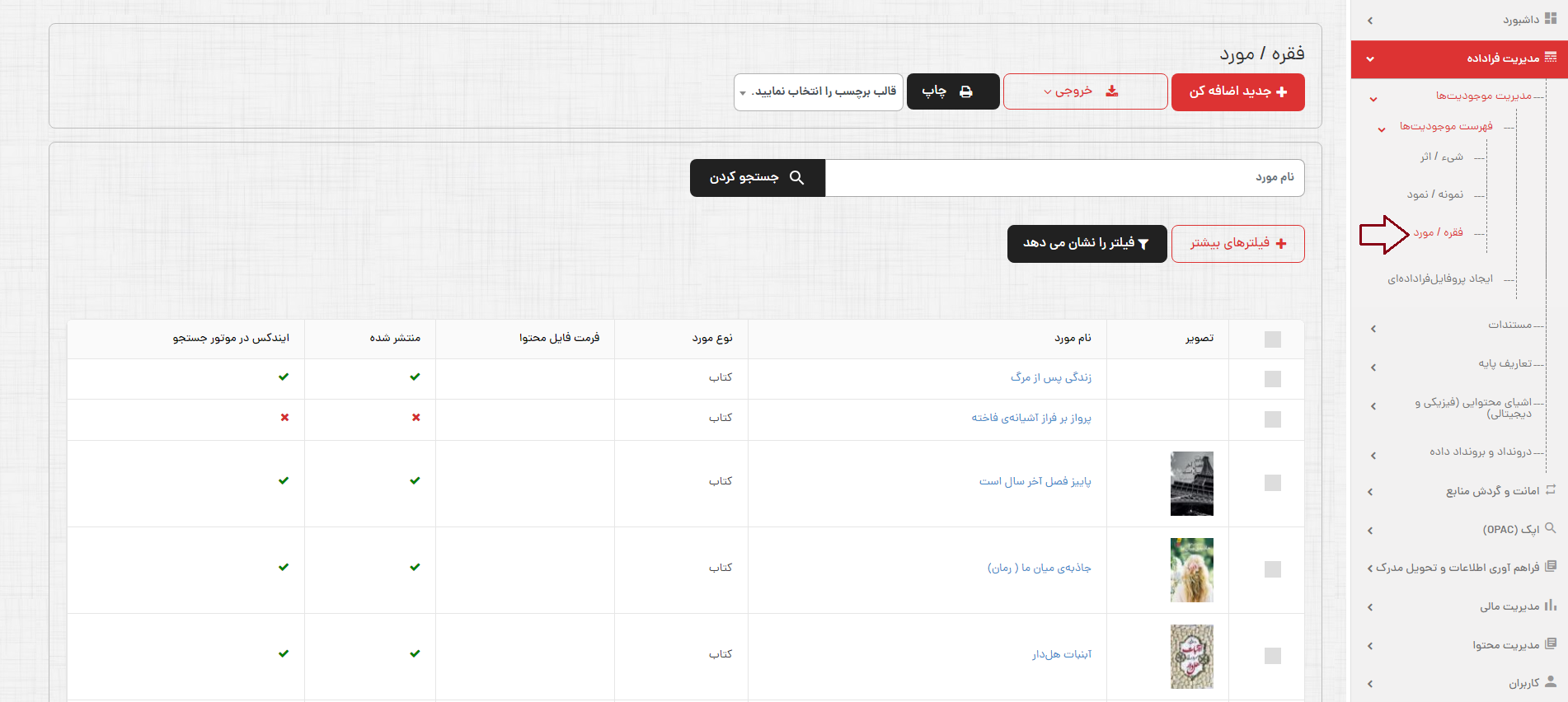Expand the مستندات sidebar section
This screenshot has width=1568, height=702.
pyautogui.click(x=1509, y=325)
